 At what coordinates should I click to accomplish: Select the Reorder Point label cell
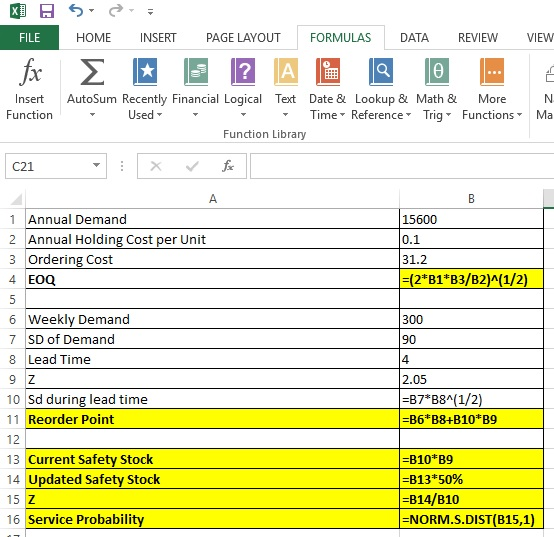212,419
